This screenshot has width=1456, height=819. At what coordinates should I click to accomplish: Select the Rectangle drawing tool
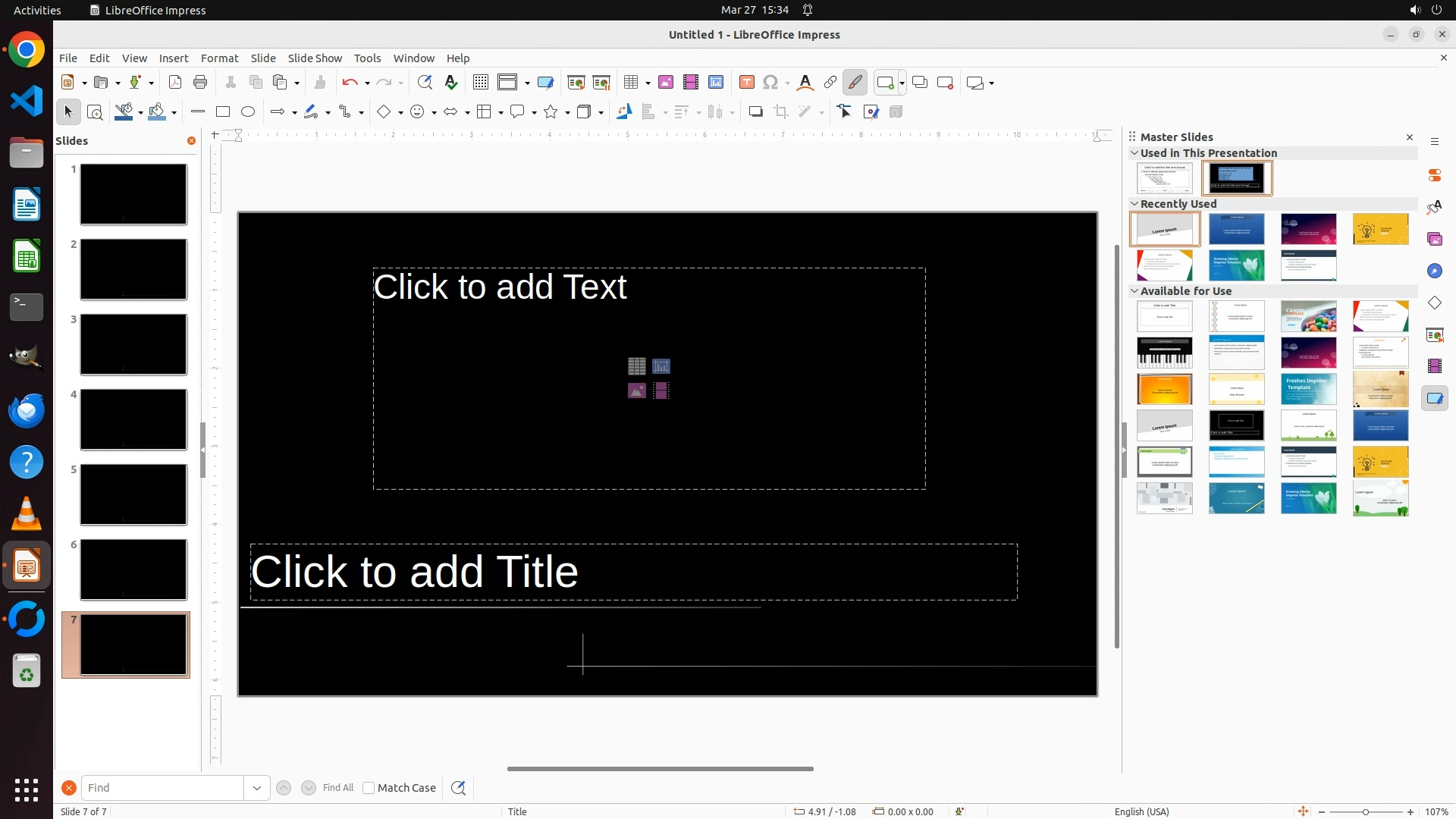click(x=223, y=112)
